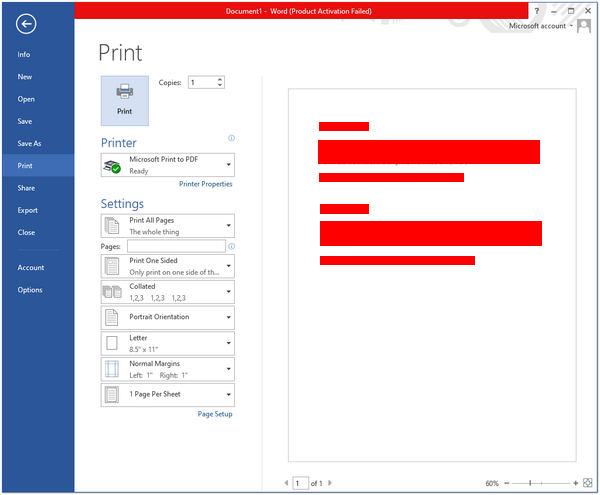
Task: Click the back arrow to exit backstage
Action: [26, 24]
